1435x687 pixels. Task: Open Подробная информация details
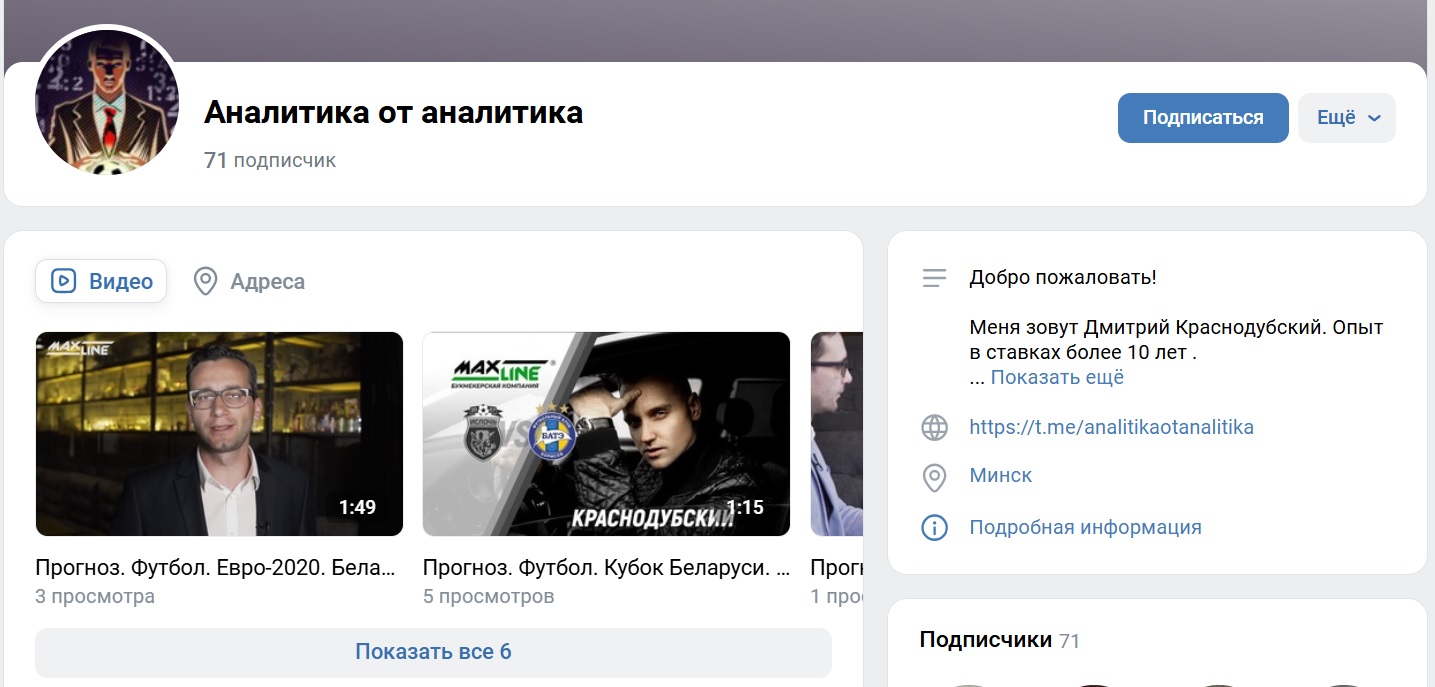tap(1084, 527)
